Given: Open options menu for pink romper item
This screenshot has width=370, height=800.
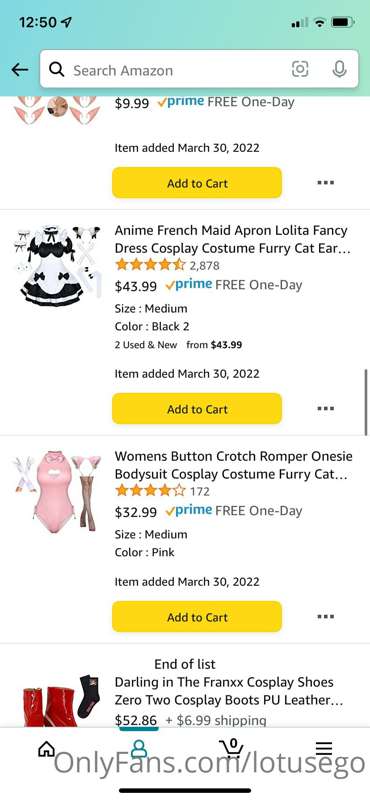Looking at the screenshot, I should point(326,617).
